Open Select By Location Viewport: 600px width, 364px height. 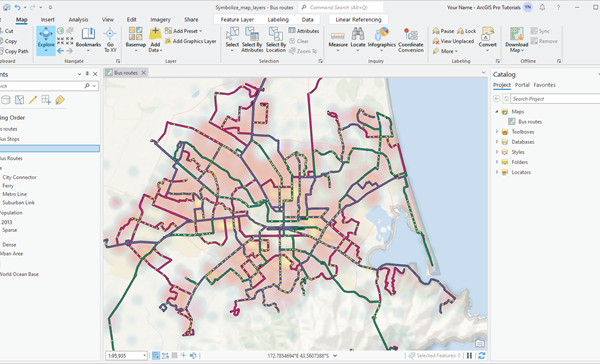(x=276, y=40)
